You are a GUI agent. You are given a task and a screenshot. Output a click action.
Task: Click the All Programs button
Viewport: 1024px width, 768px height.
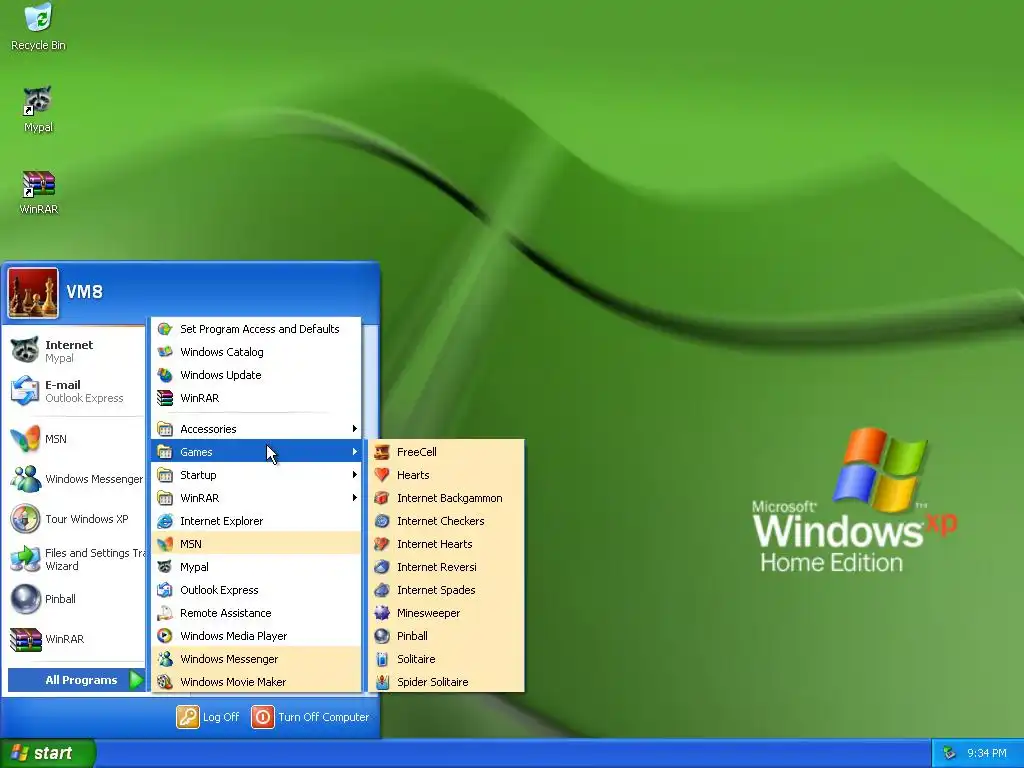pyautogui.click(x=76, y=680)
